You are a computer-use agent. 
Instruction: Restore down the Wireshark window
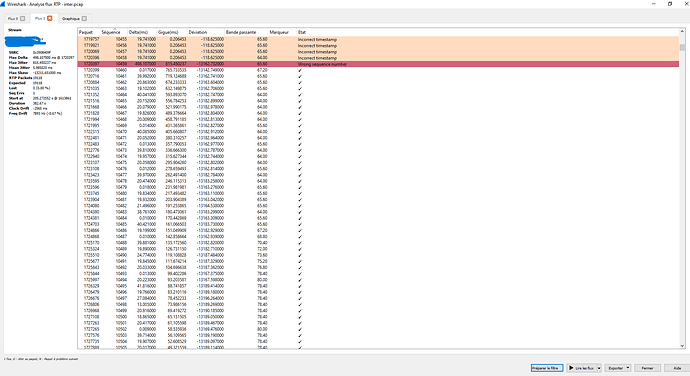(x=670, y=4)
